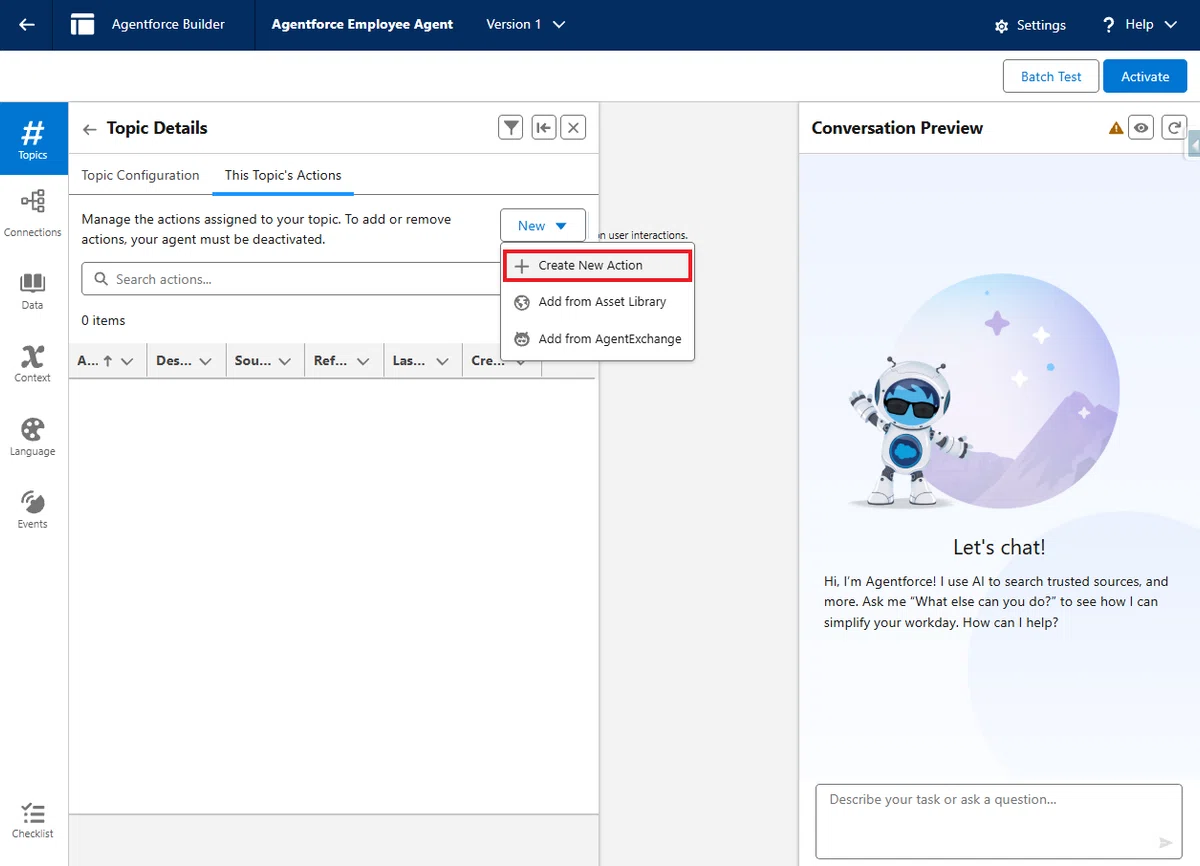
Task: Click the Activate button
Action: coord(1145,76)
